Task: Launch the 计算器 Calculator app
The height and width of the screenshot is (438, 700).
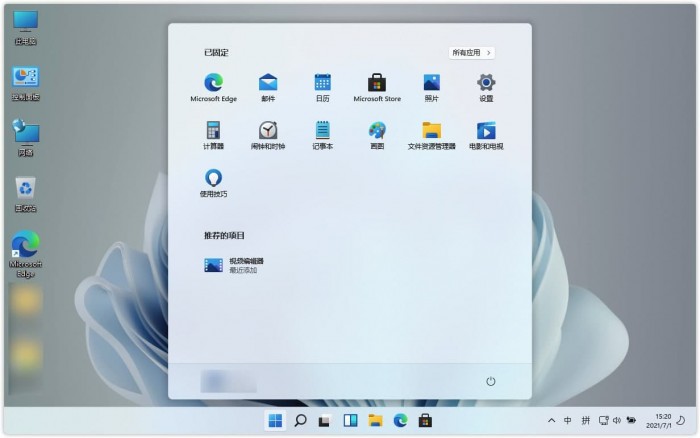Action: coord(213,135)
